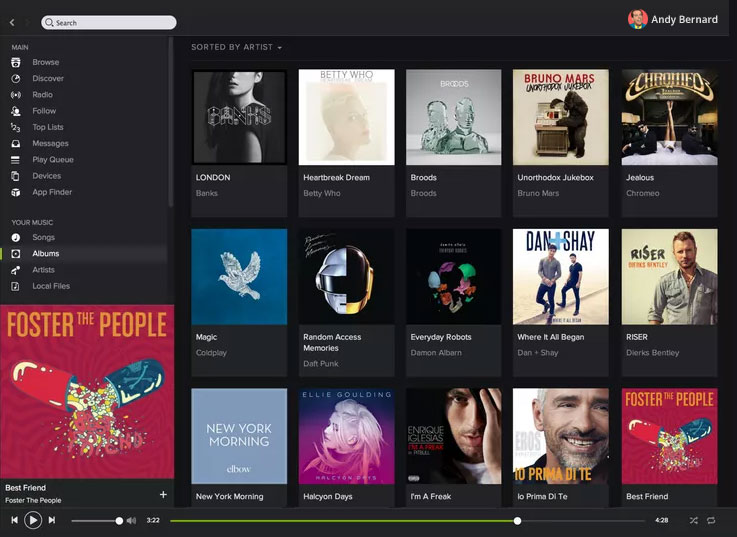Click now-playing Best Friend track title
737x537 pixels.
(25, 488)
